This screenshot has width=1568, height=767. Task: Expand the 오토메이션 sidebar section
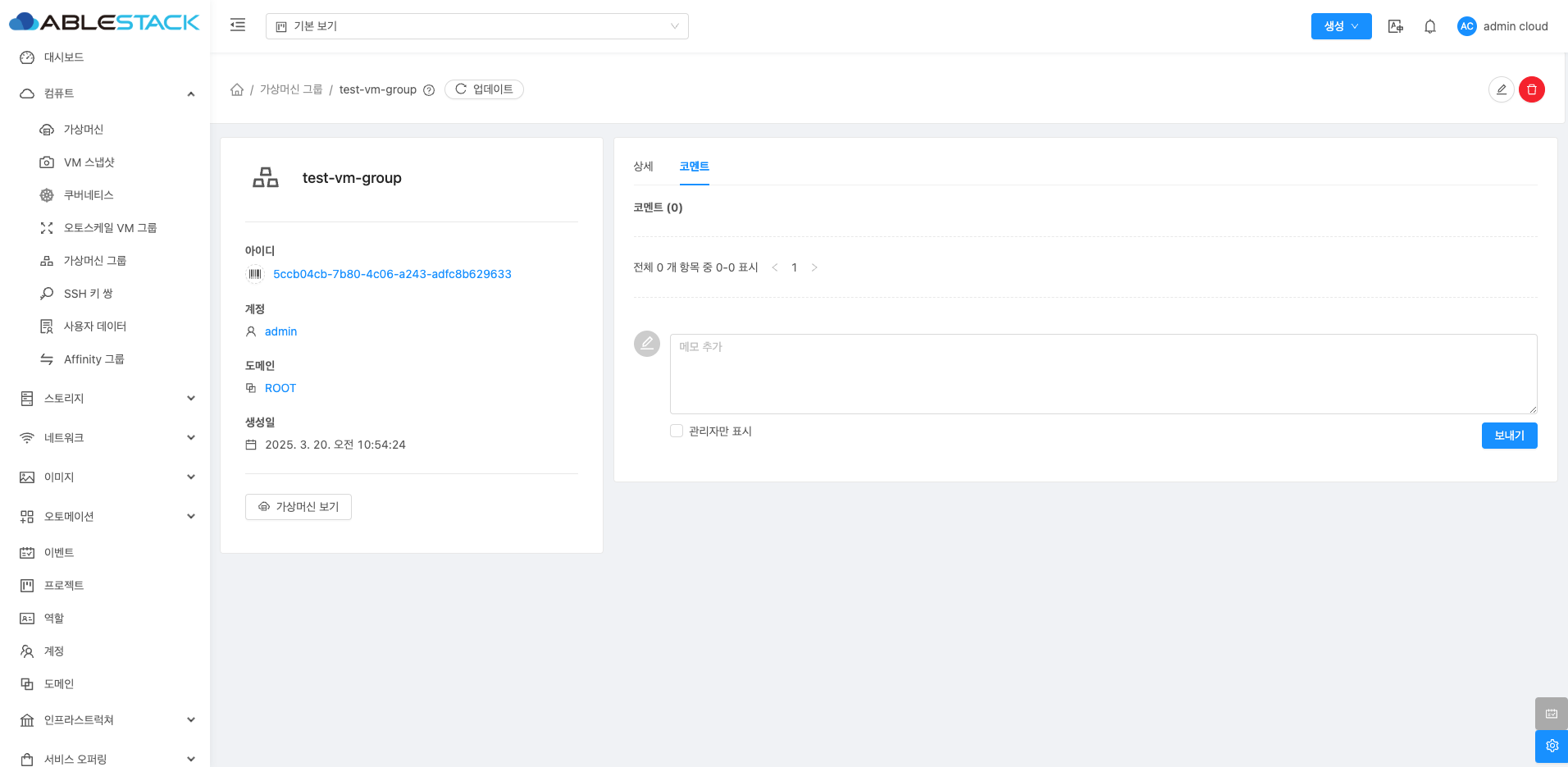click(x=105, y=517)
